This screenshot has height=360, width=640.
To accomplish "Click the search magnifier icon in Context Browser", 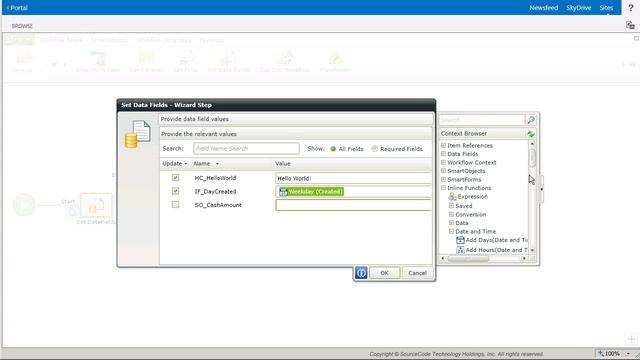I will coord(531,120).
